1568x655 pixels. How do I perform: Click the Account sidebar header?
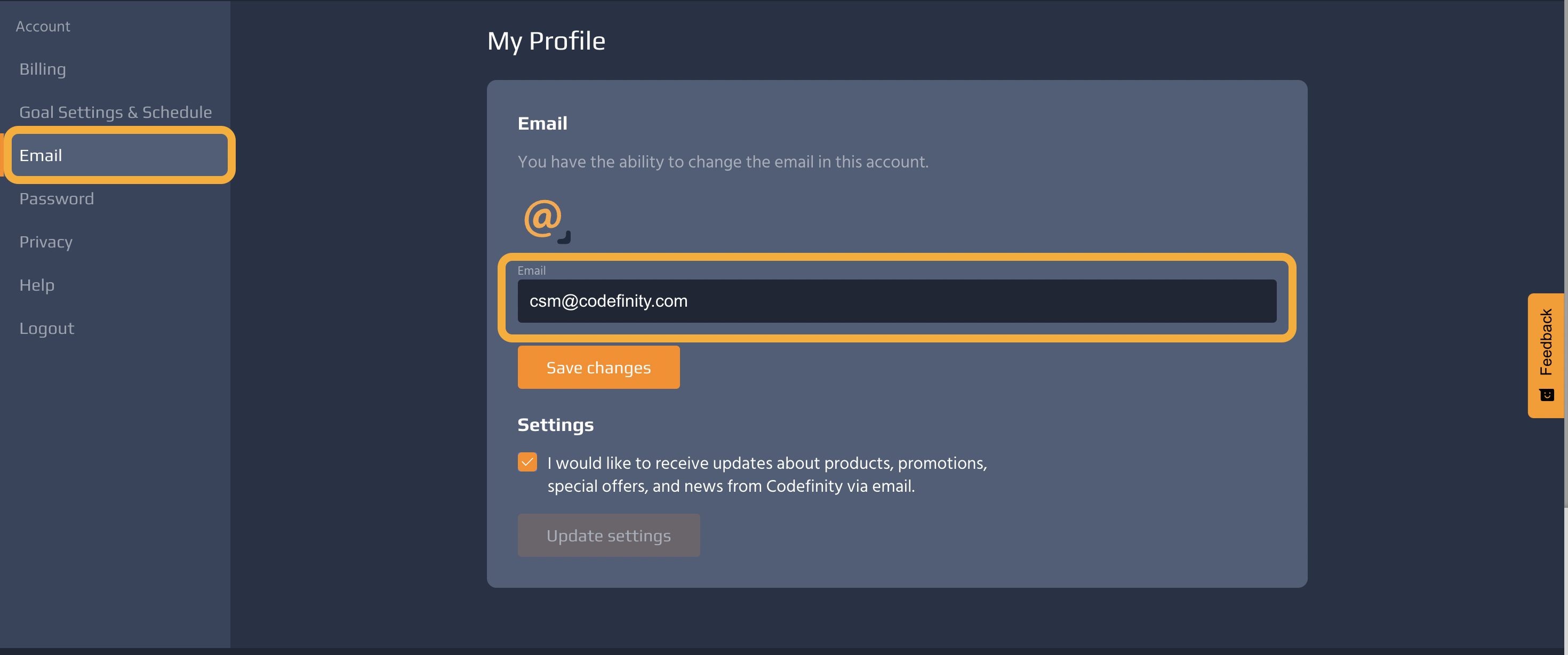pyautogui.click(x=43, y=27)
